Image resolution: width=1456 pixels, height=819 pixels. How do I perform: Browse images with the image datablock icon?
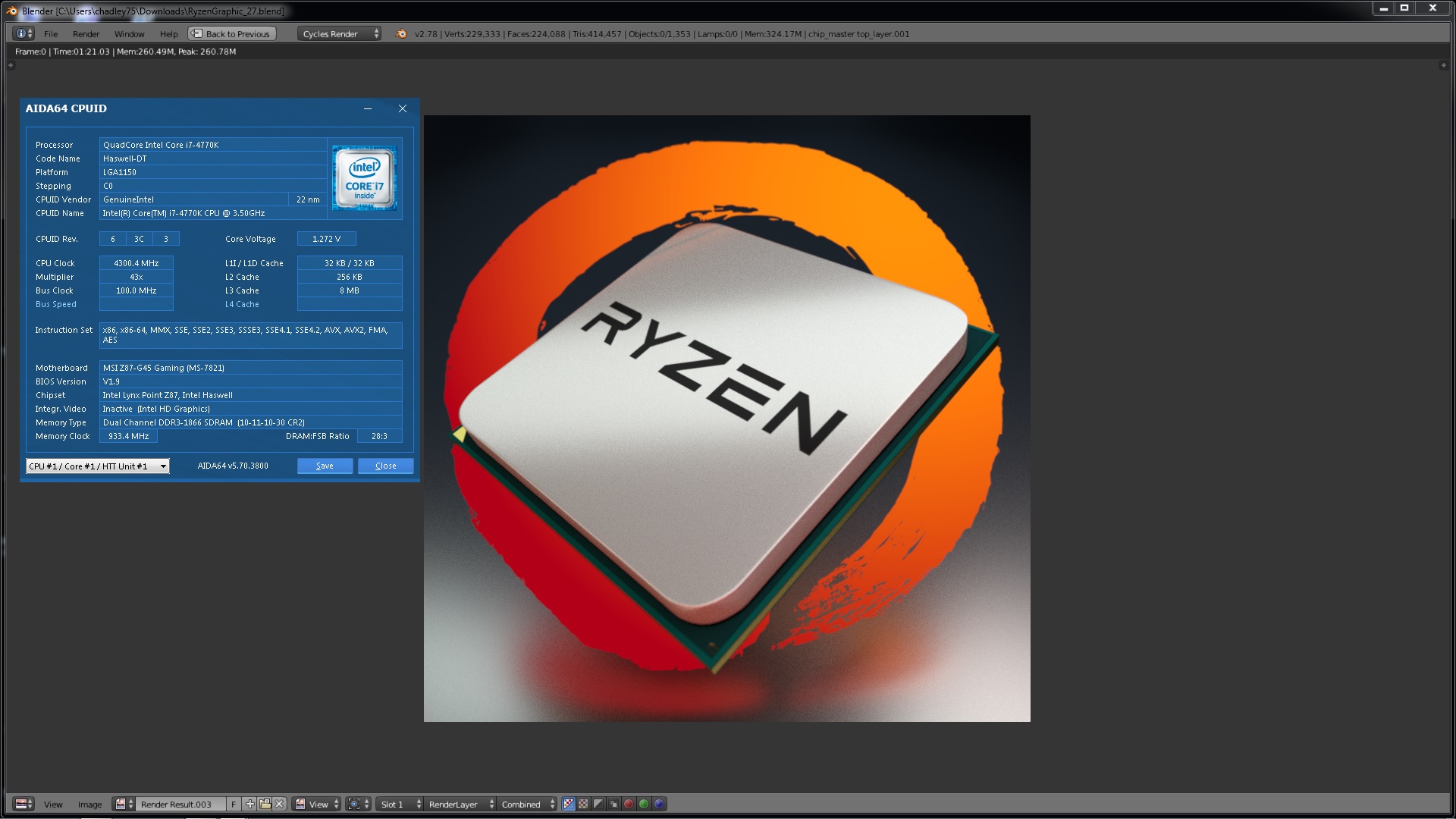point(124,804)
